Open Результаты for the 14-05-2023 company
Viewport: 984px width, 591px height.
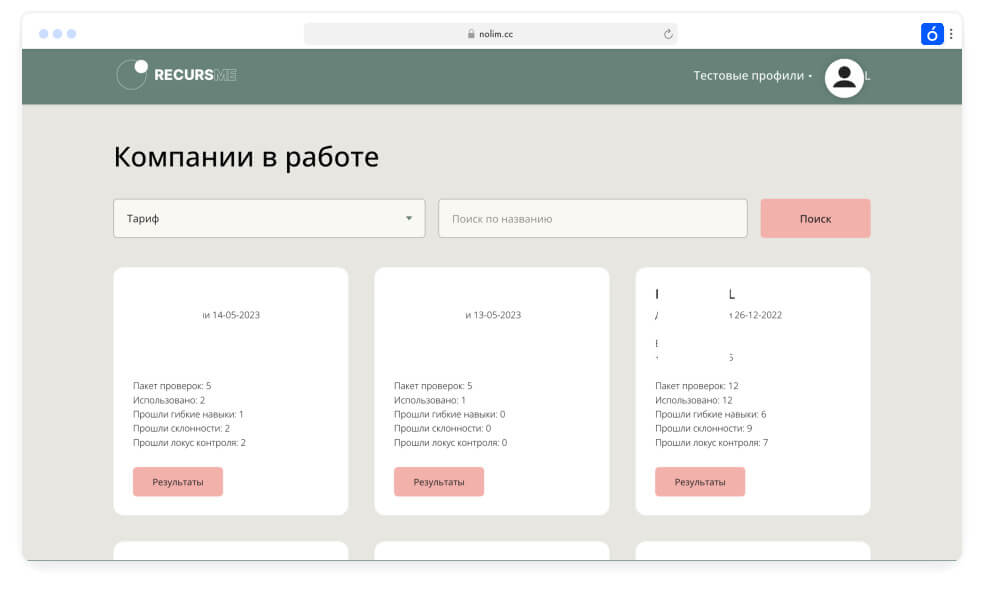pos(178,482)
